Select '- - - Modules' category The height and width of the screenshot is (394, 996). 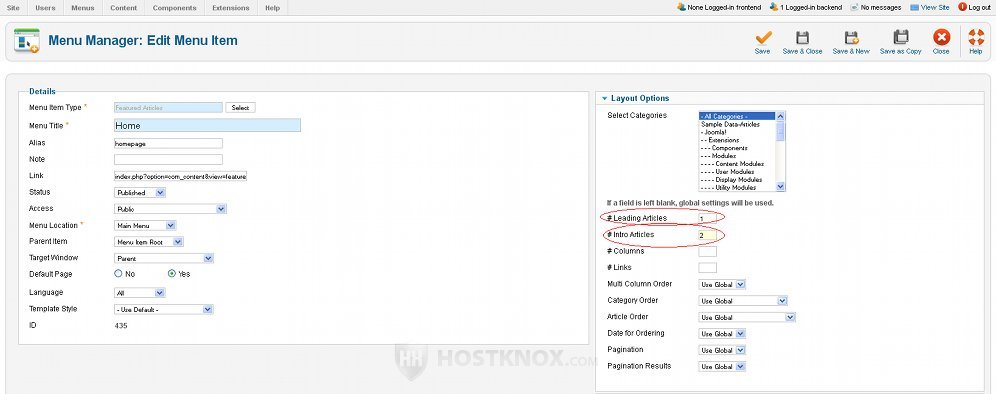[x=737, y=156]
